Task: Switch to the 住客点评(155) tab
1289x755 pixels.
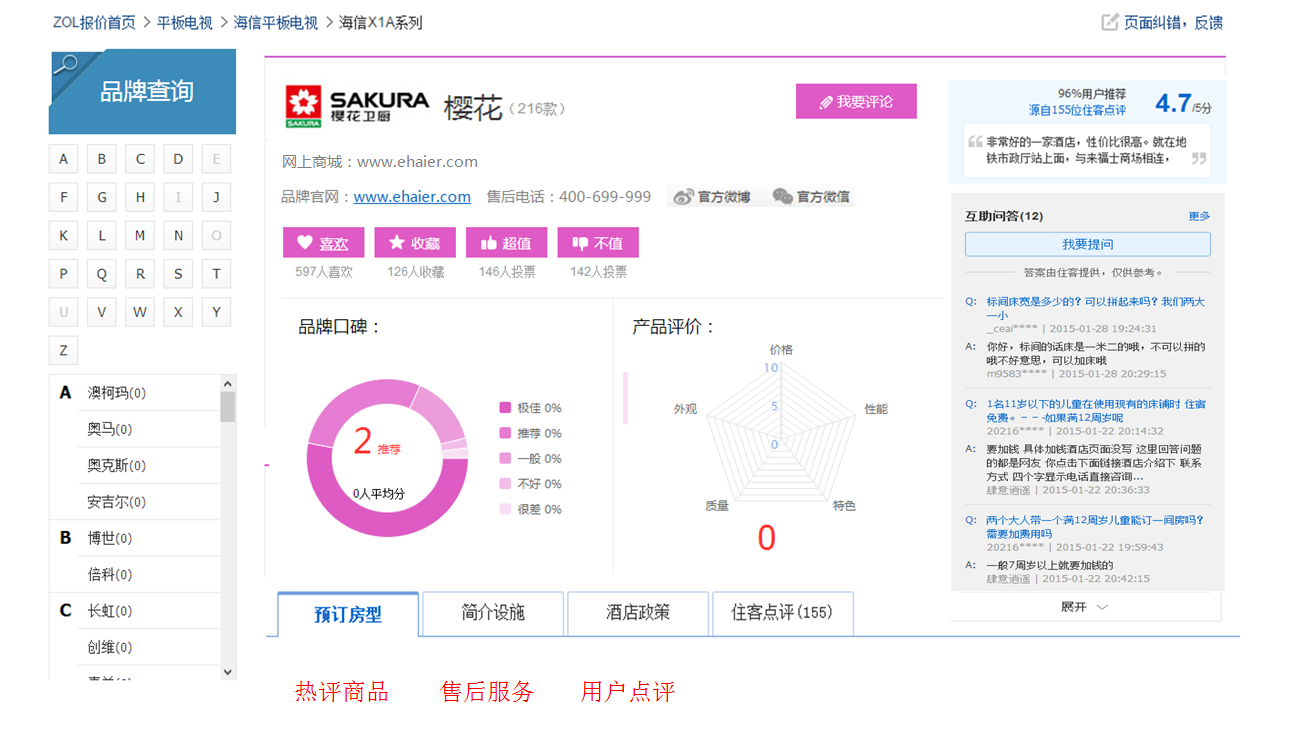Action: point(783,613)
